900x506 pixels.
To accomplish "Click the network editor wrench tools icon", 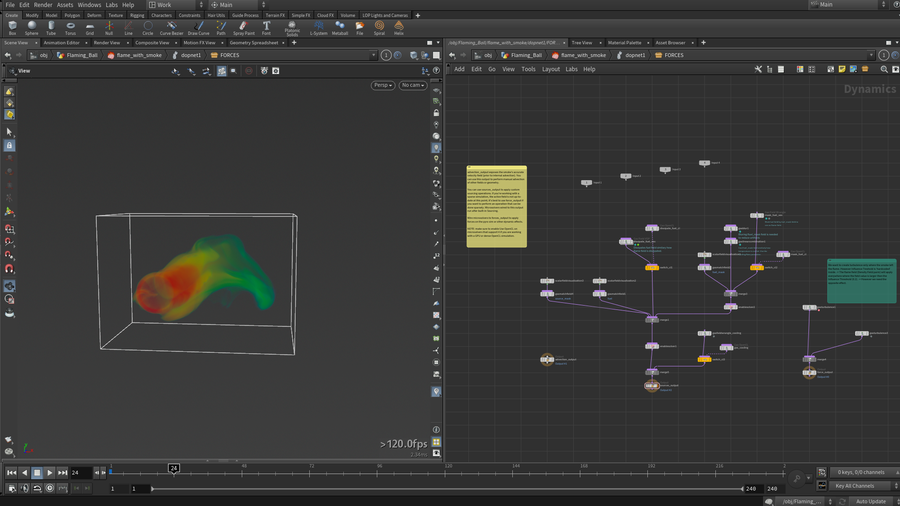I will [758, 69].
